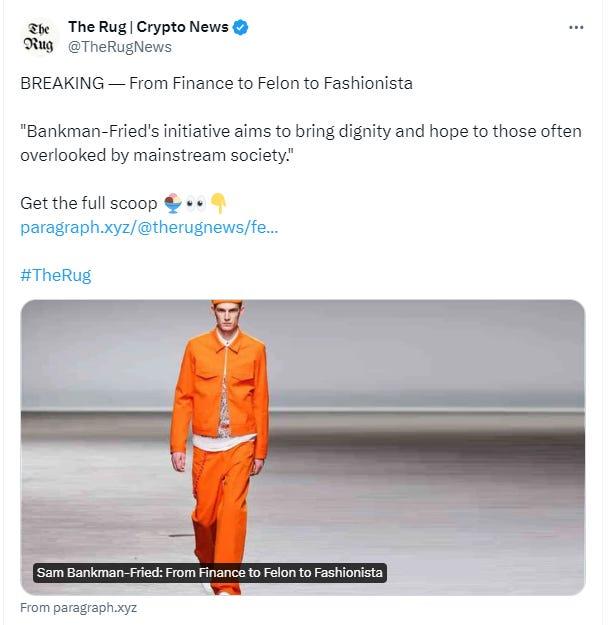
Task: Open the three-dot more options menu
Action: pyautogui.click(x=576, y=27)
